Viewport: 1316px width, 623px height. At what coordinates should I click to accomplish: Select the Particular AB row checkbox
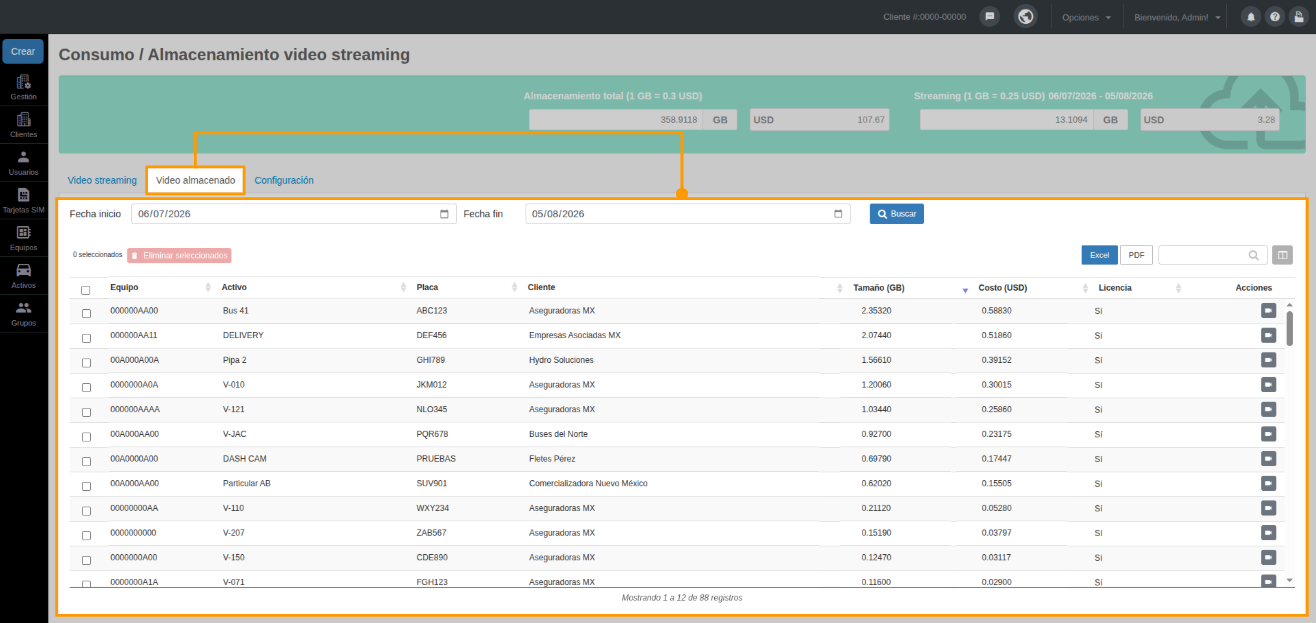86,486
